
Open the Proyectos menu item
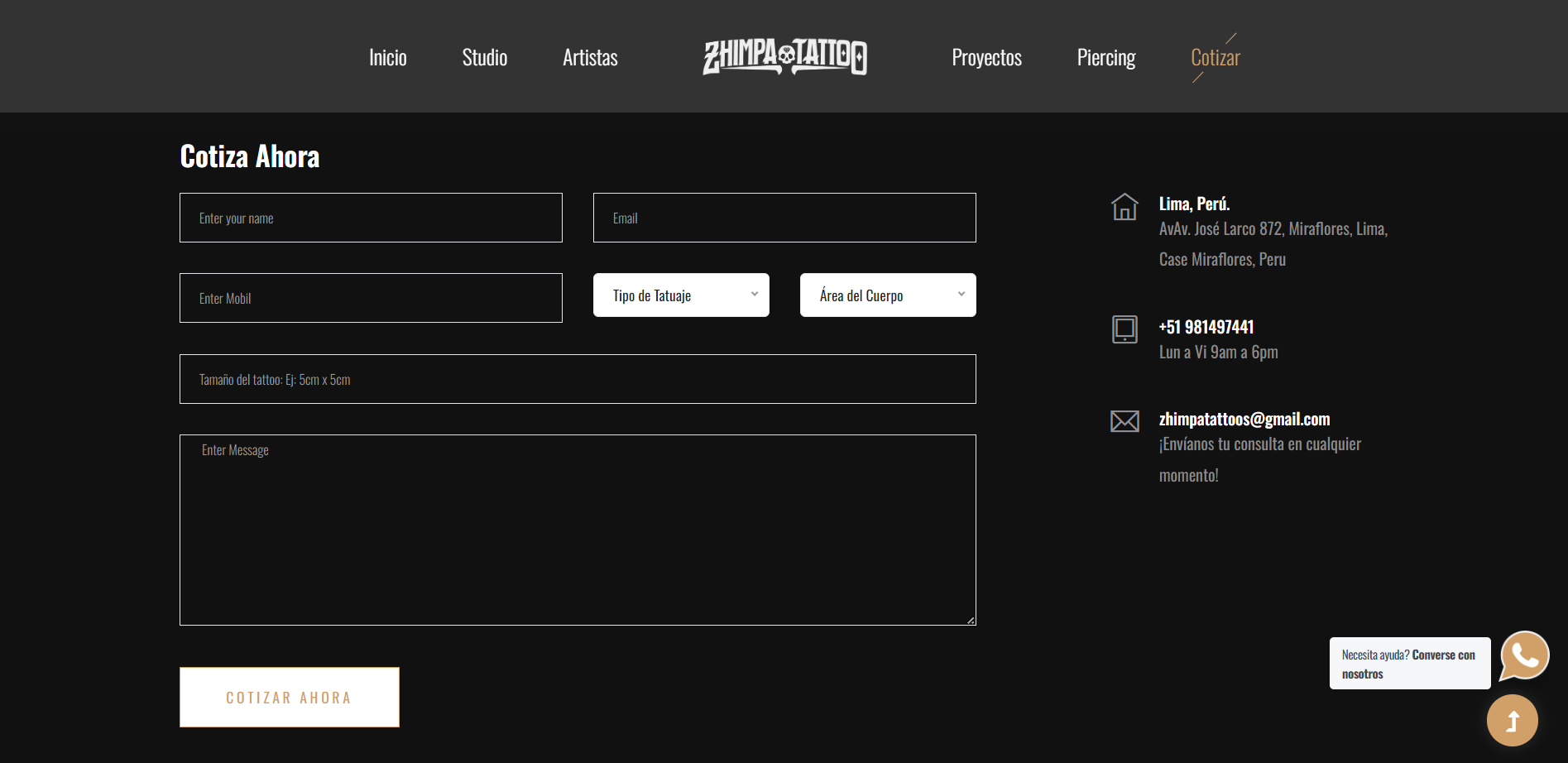click(x=986, y=58)
